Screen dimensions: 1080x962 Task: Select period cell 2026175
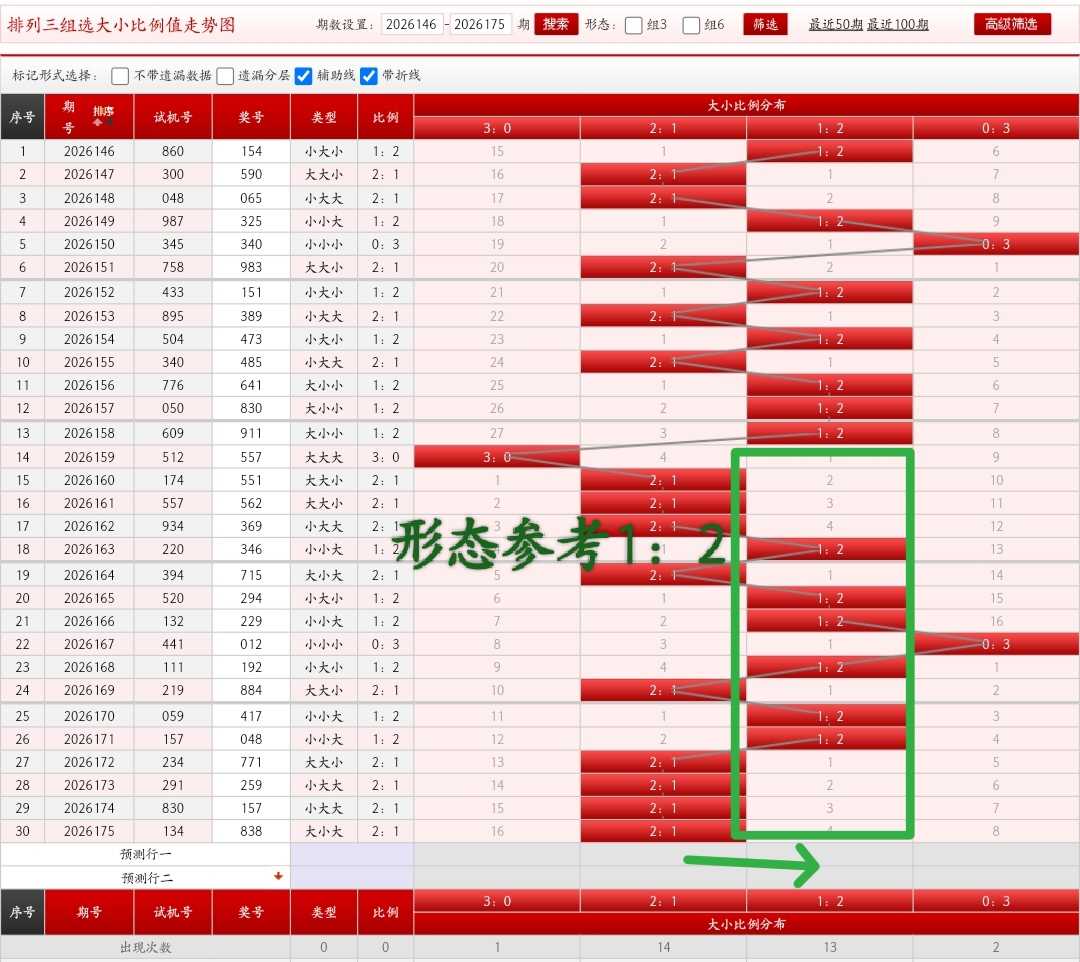(x=89, y=831)
